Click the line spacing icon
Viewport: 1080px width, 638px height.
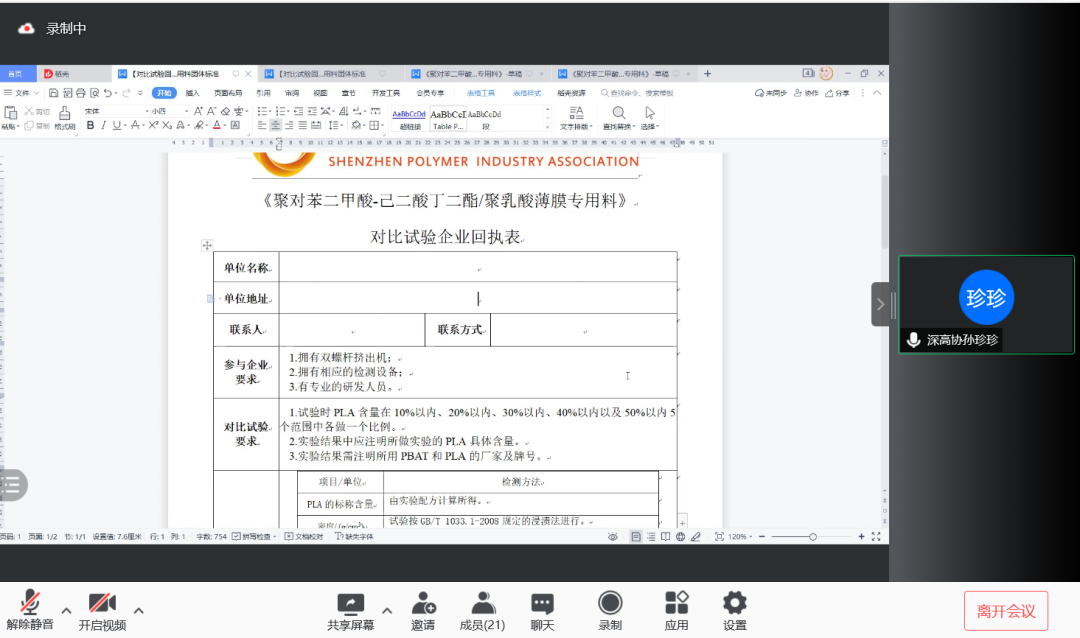click(x=333, y=125)
